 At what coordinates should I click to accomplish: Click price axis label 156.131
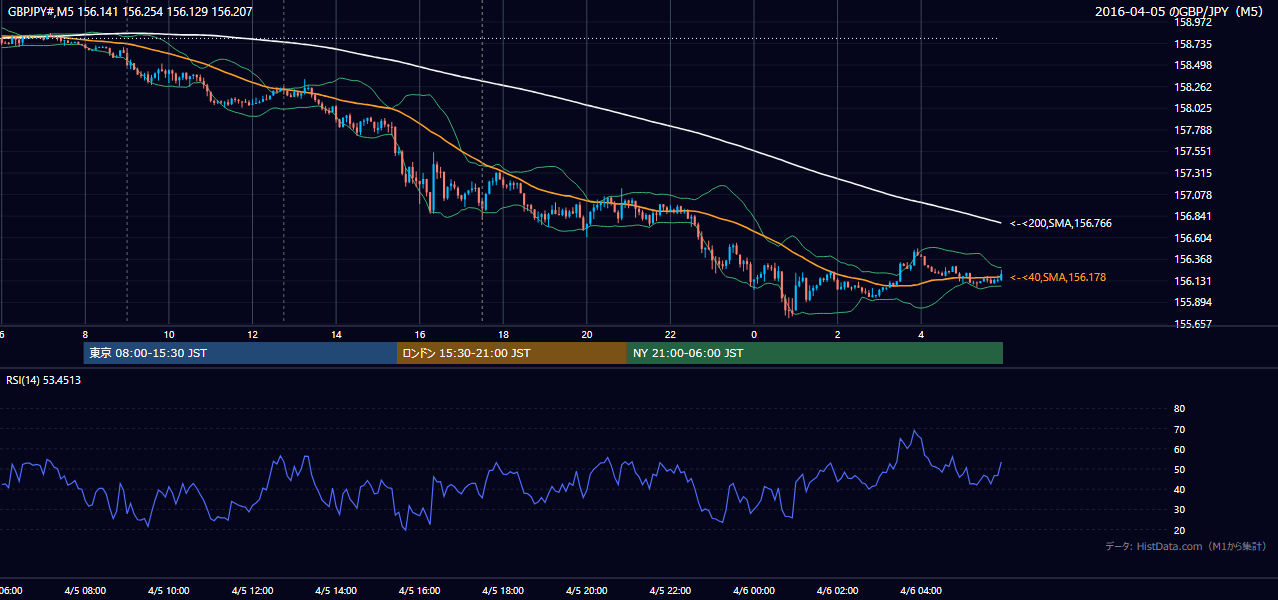pyautogui.click(x=1192, y=281)
